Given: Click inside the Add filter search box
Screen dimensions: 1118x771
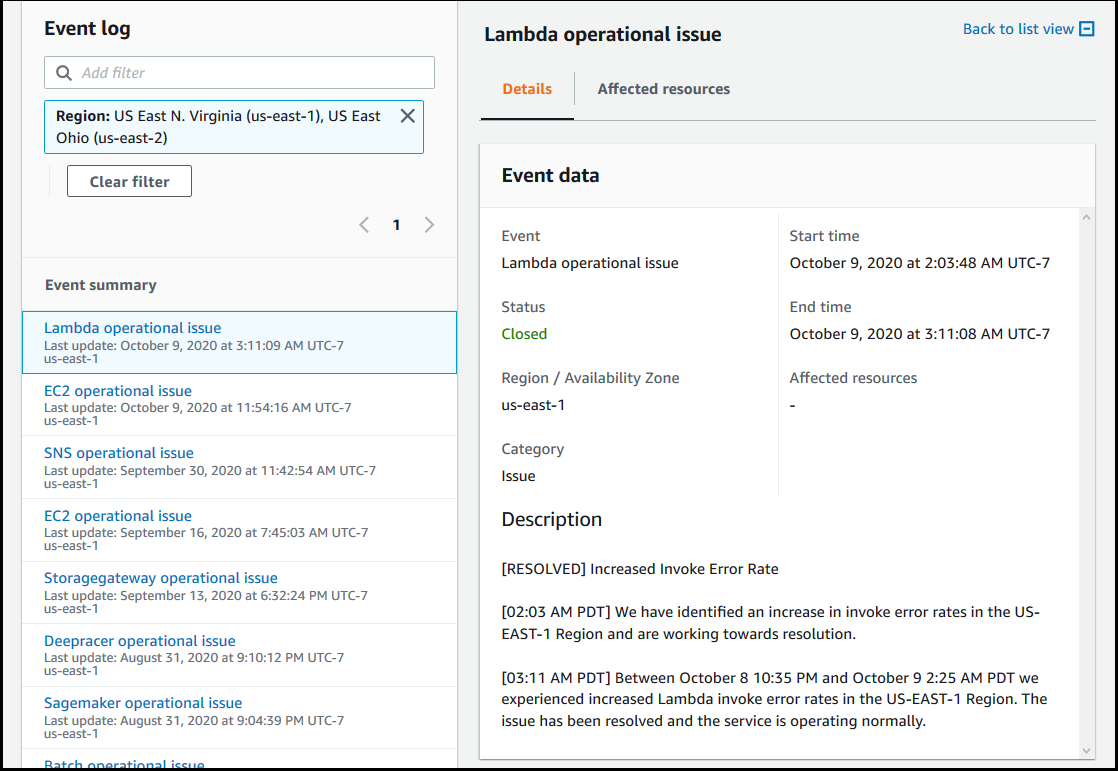Looking at the screenshot, I should (x=240, y=72).
